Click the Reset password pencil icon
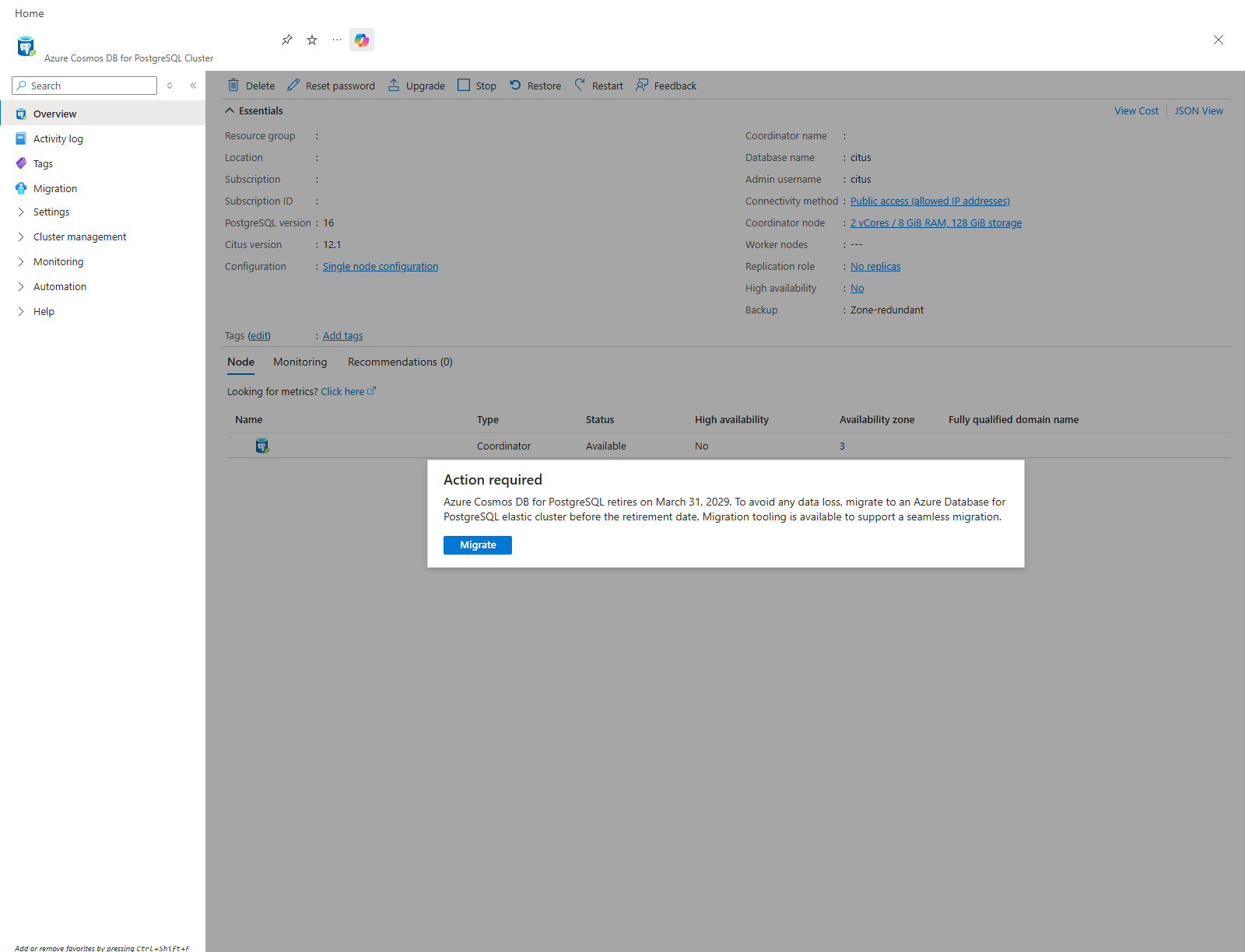 point(293,85)
